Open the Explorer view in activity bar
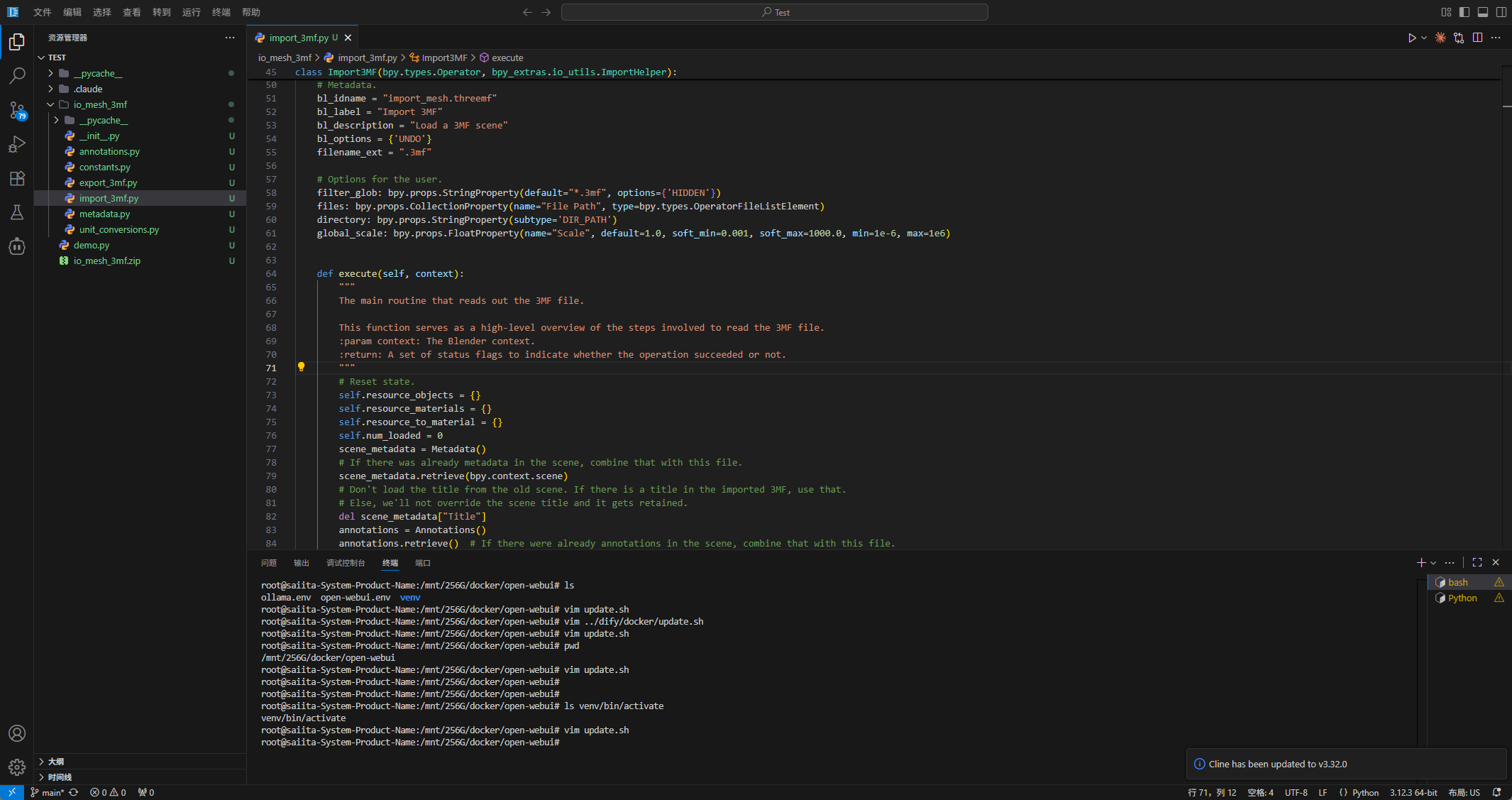The image size is (1512, 800). click(x=17, y=42)
